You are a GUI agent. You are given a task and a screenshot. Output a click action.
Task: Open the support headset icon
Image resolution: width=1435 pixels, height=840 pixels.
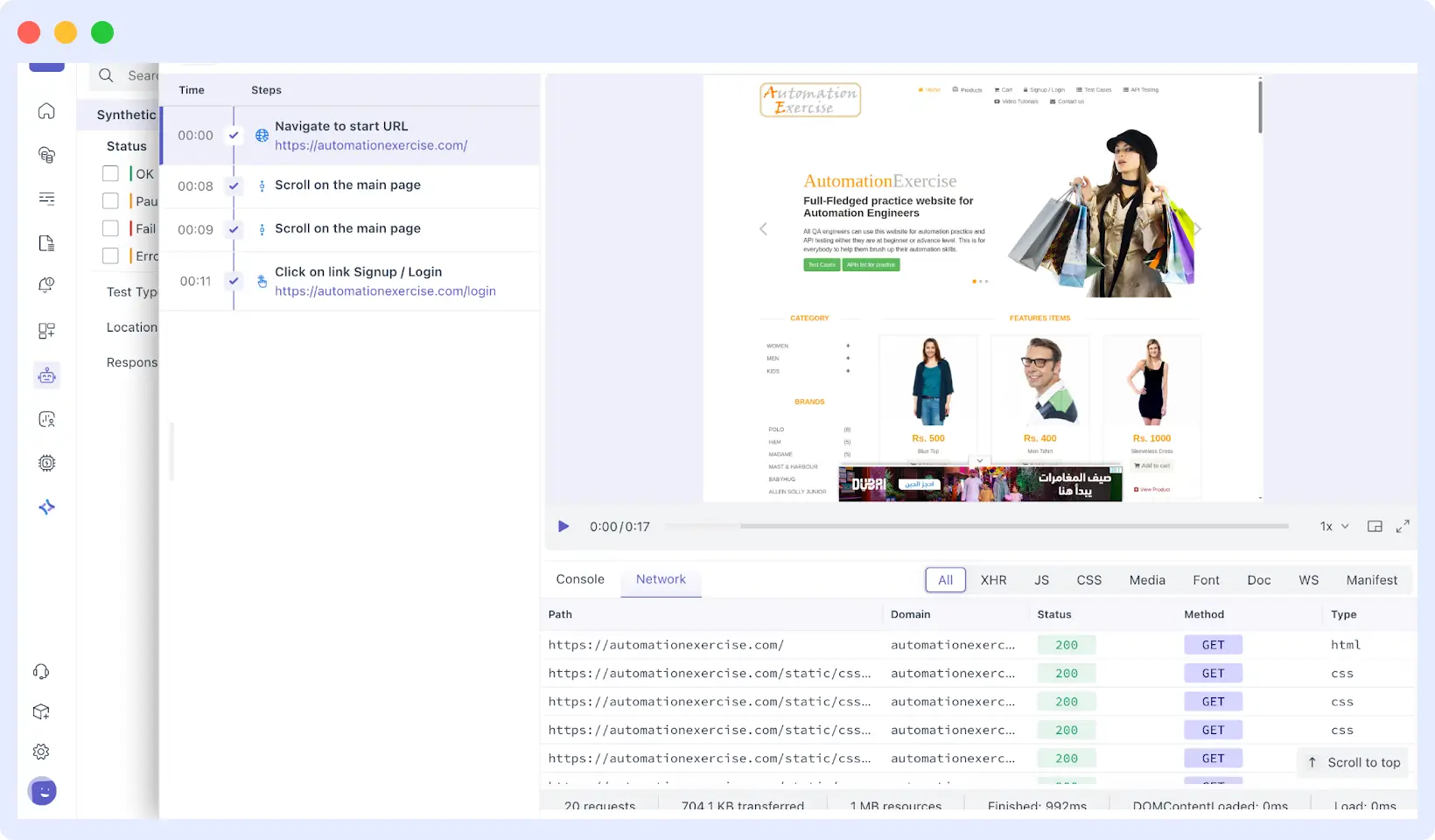pos(41,671)
